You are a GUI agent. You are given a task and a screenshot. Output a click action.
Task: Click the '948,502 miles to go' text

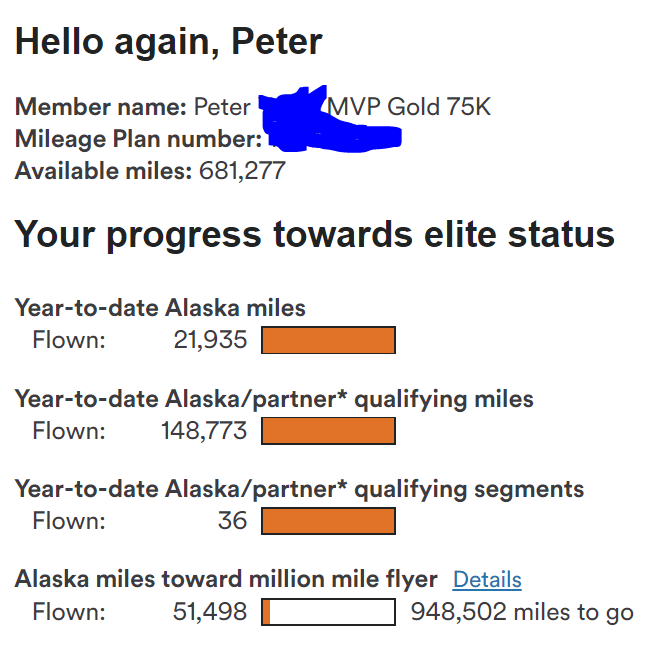click(x=522, y=612)
